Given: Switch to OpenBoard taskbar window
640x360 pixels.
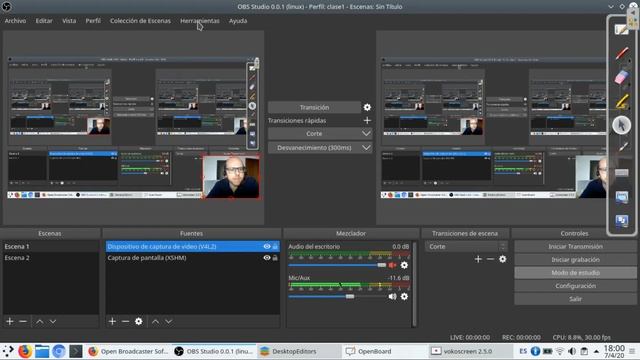Looking at the screenshot, I should (384, 351).
